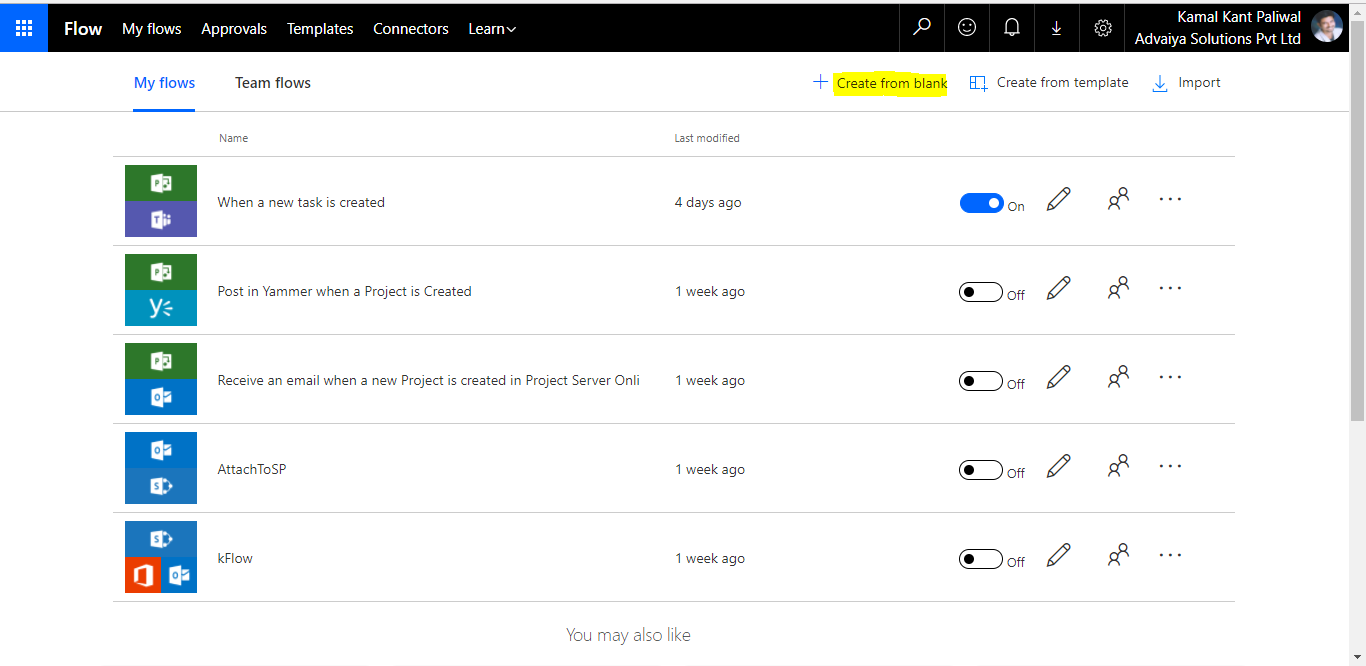This screenshot has height=666, width=1366.
Task: Click the Project/Teams thumbnail of first flow
Action: coord(161,201)
